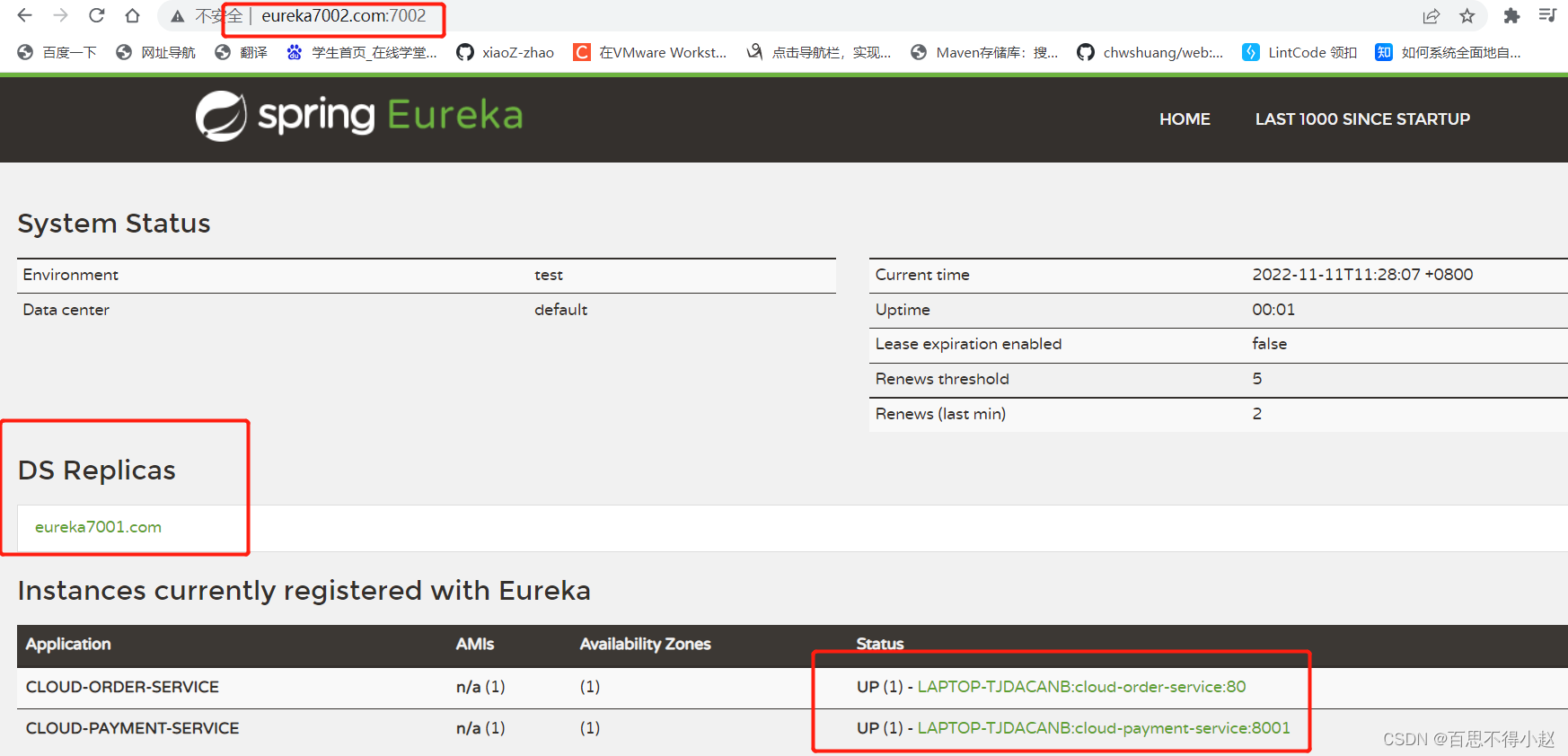Open LAST 1000 SINCE STARTUP page
The height and width of the screenshot is (756, 1568).
pos(1362,119)
